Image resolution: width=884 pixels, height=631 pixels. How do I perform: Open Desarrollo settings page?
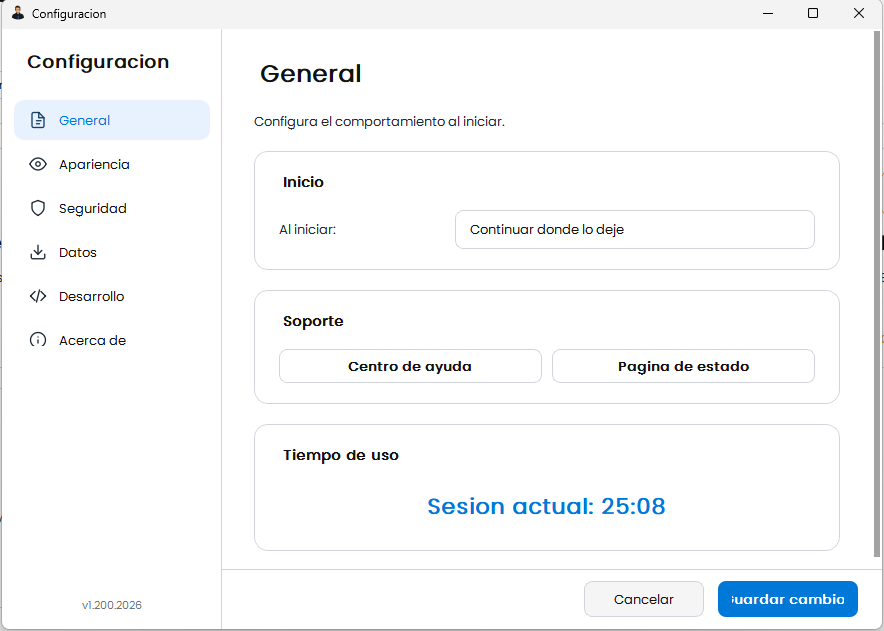[112, 296]
